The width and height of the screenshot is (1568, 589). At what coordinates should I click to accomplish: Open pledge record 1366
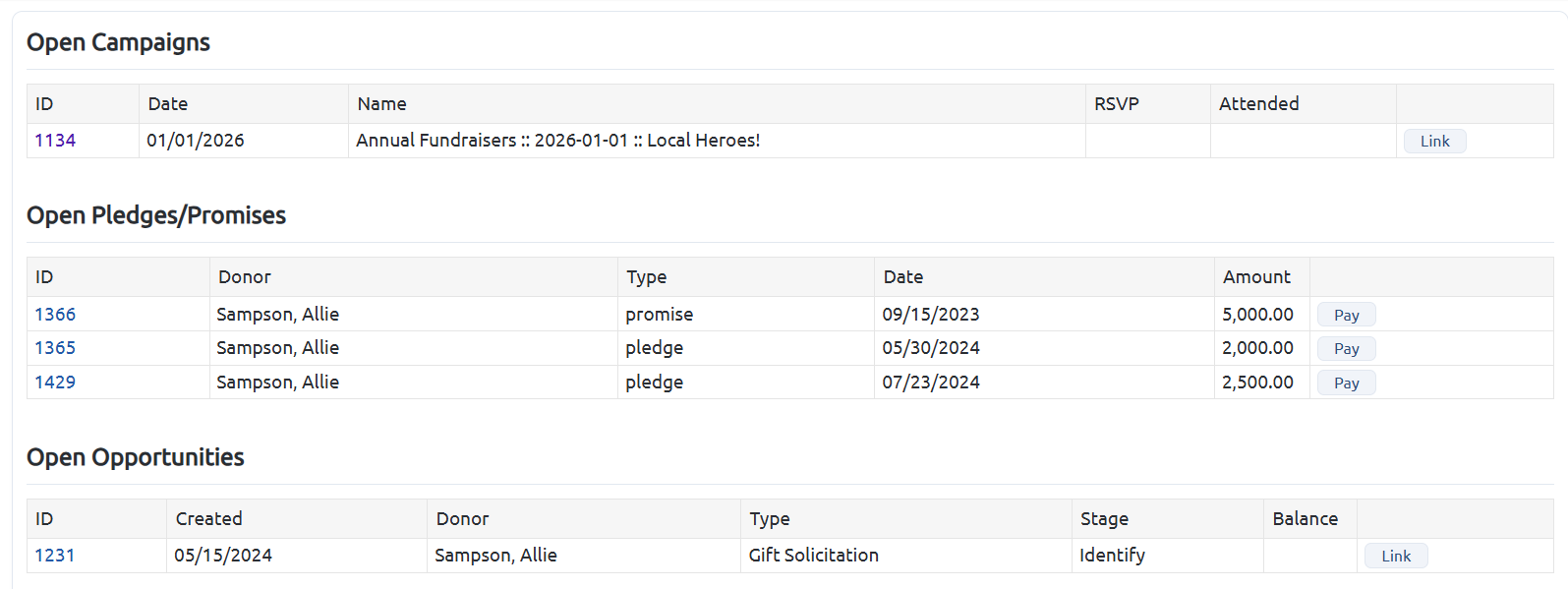(x=55, y=315)
